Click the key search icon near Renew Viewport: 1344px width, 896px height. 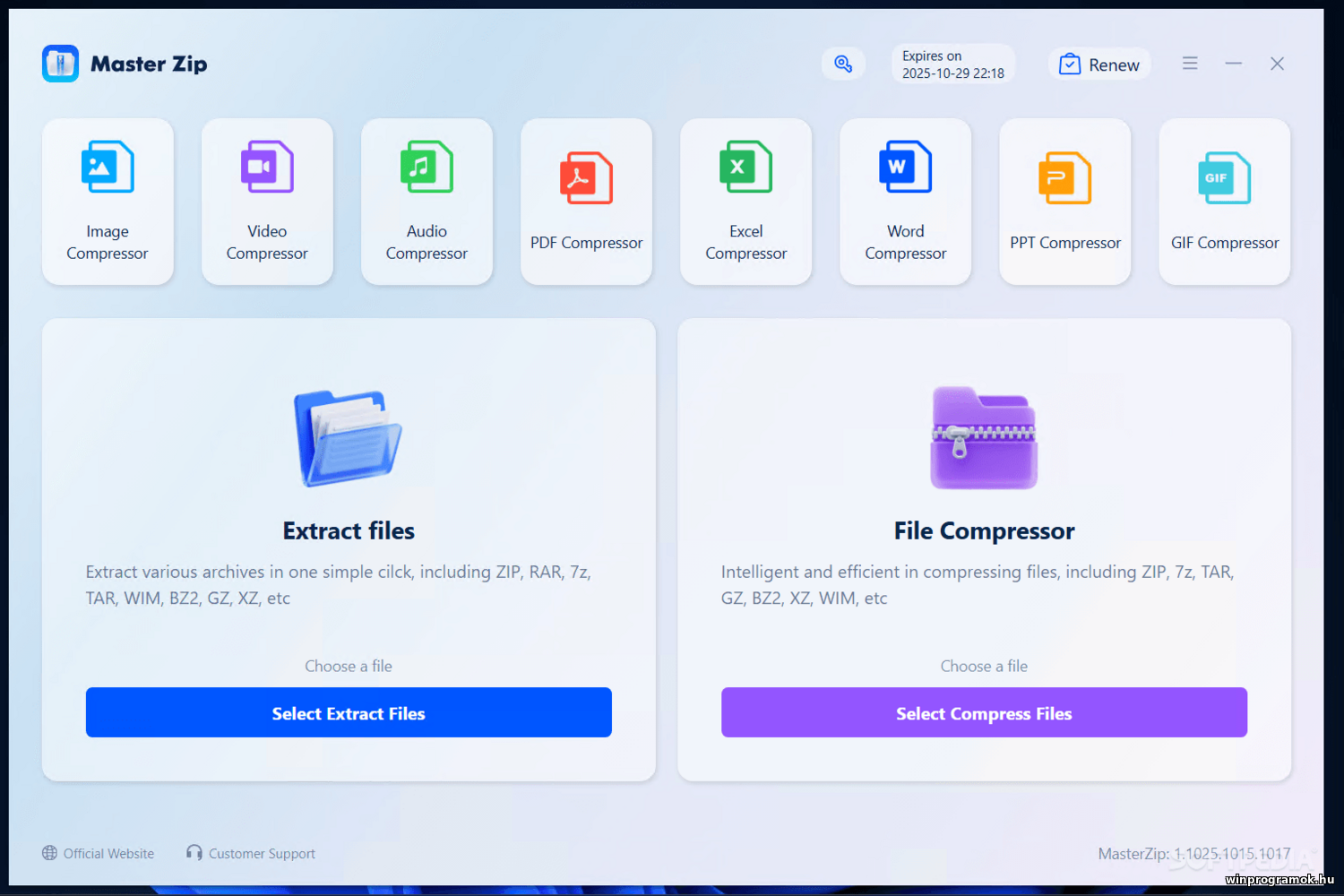(843, 64)
